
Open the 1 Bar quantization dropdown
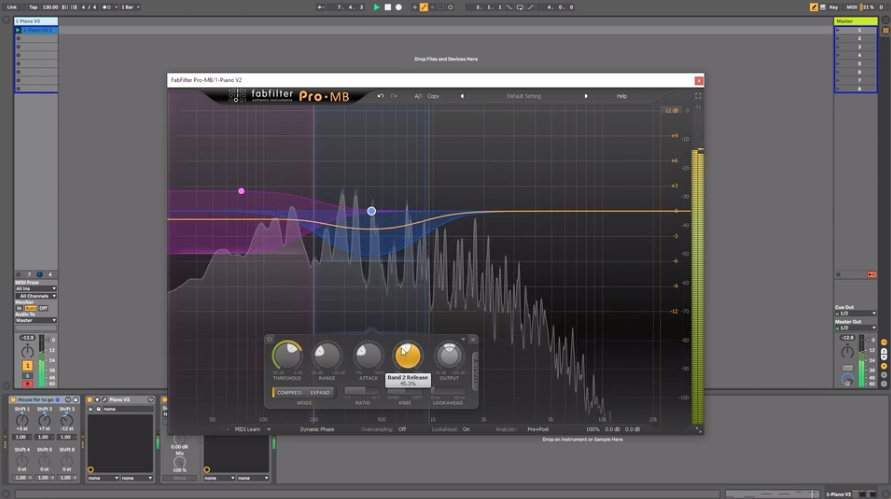pos(130,7)
